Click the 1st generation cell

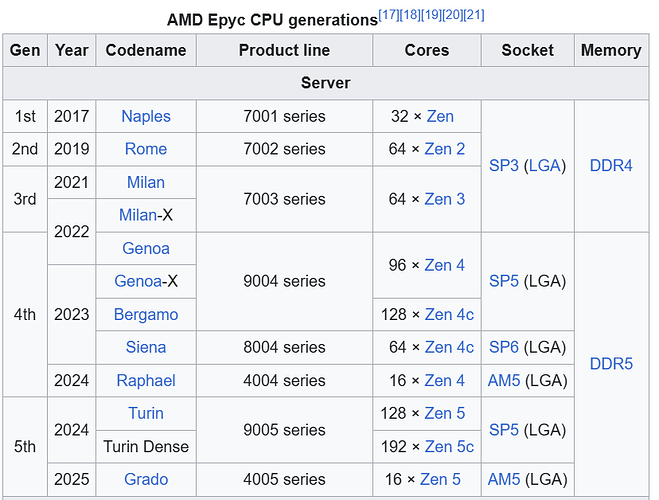coord(25,116)
